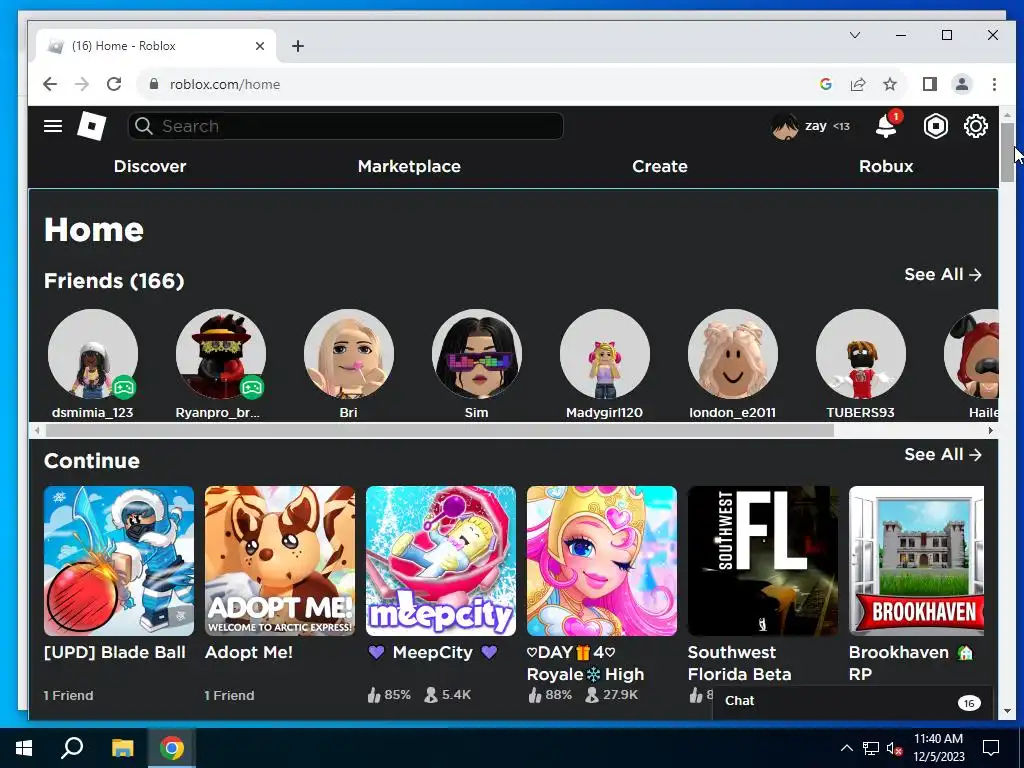Click the taskbar clock 11:40 AM
This screenshot has width=1024, height=768.
coord(938,739)
